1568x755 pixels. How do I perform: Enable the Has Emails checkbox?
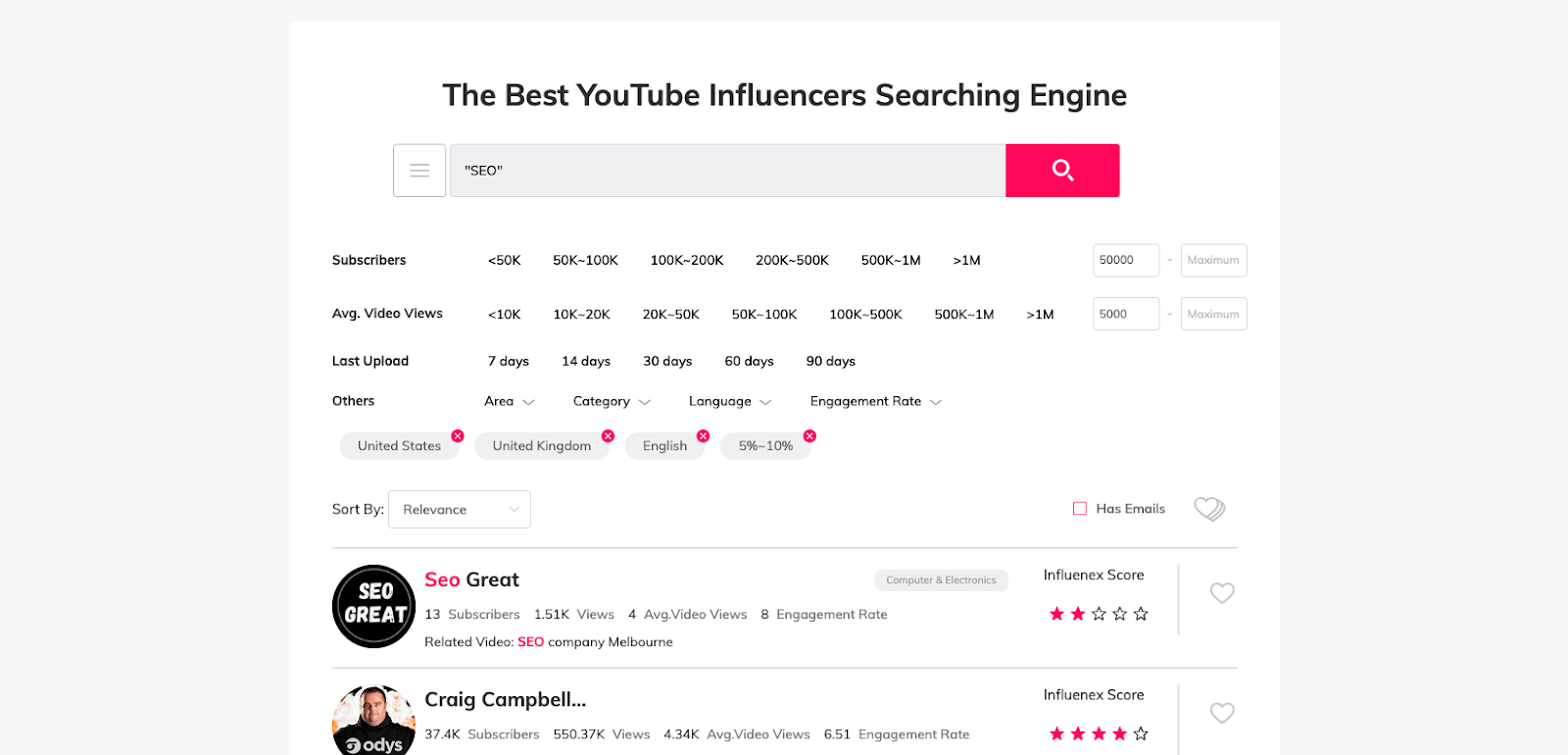click(1080, 509)
